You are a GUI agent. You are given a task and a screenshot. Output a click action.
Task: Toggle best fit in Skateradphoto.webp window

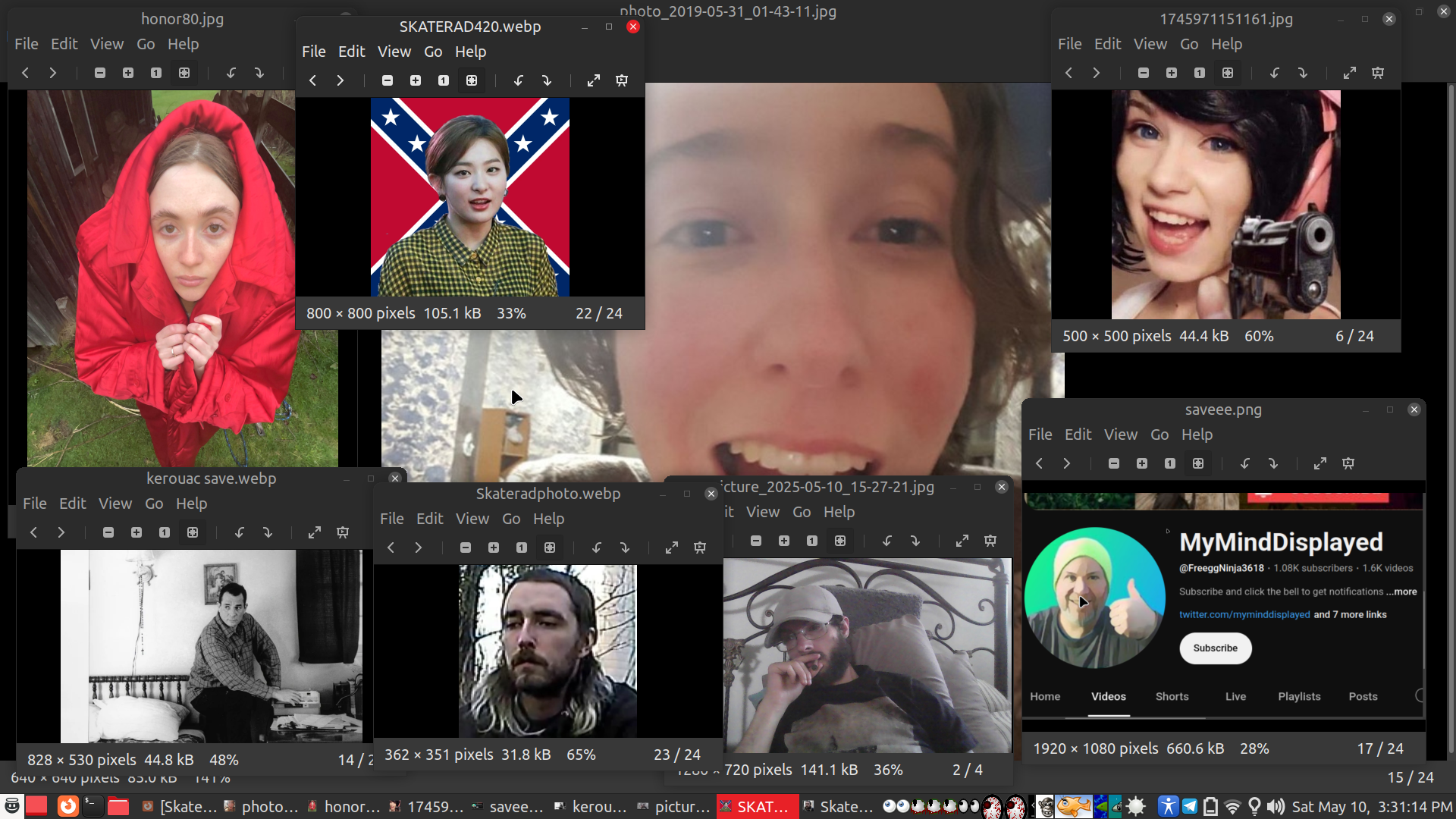pyautogui.click(x=550, y=548)
